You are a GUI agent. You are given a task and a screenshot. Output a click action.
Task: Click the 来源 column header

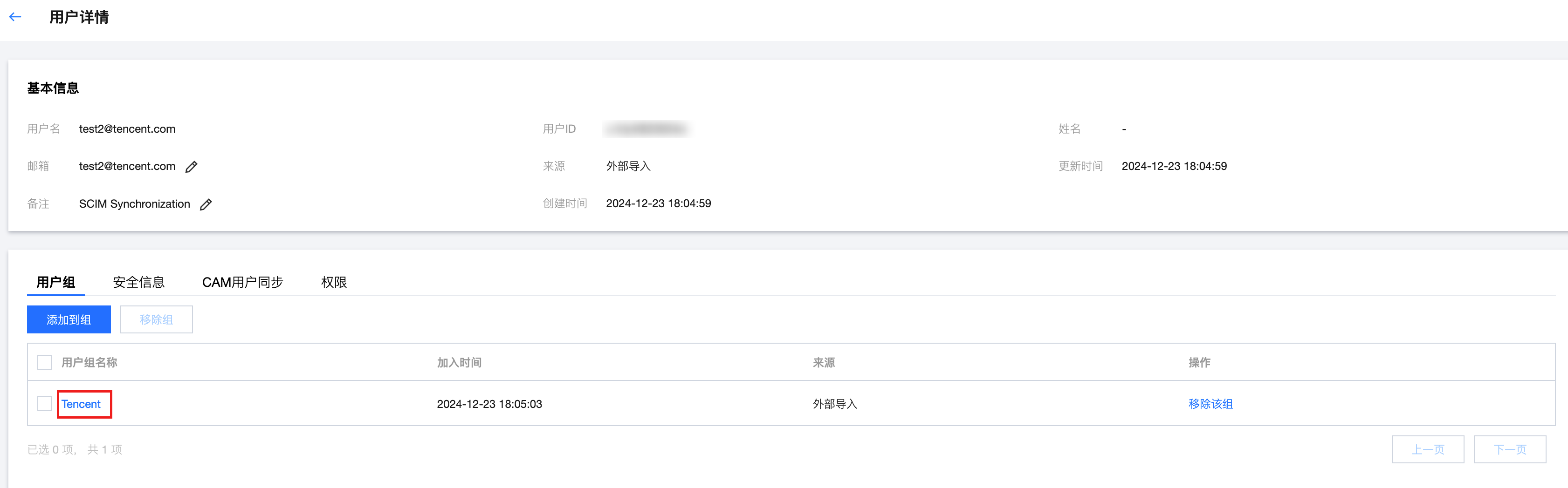tap(824, 363)
